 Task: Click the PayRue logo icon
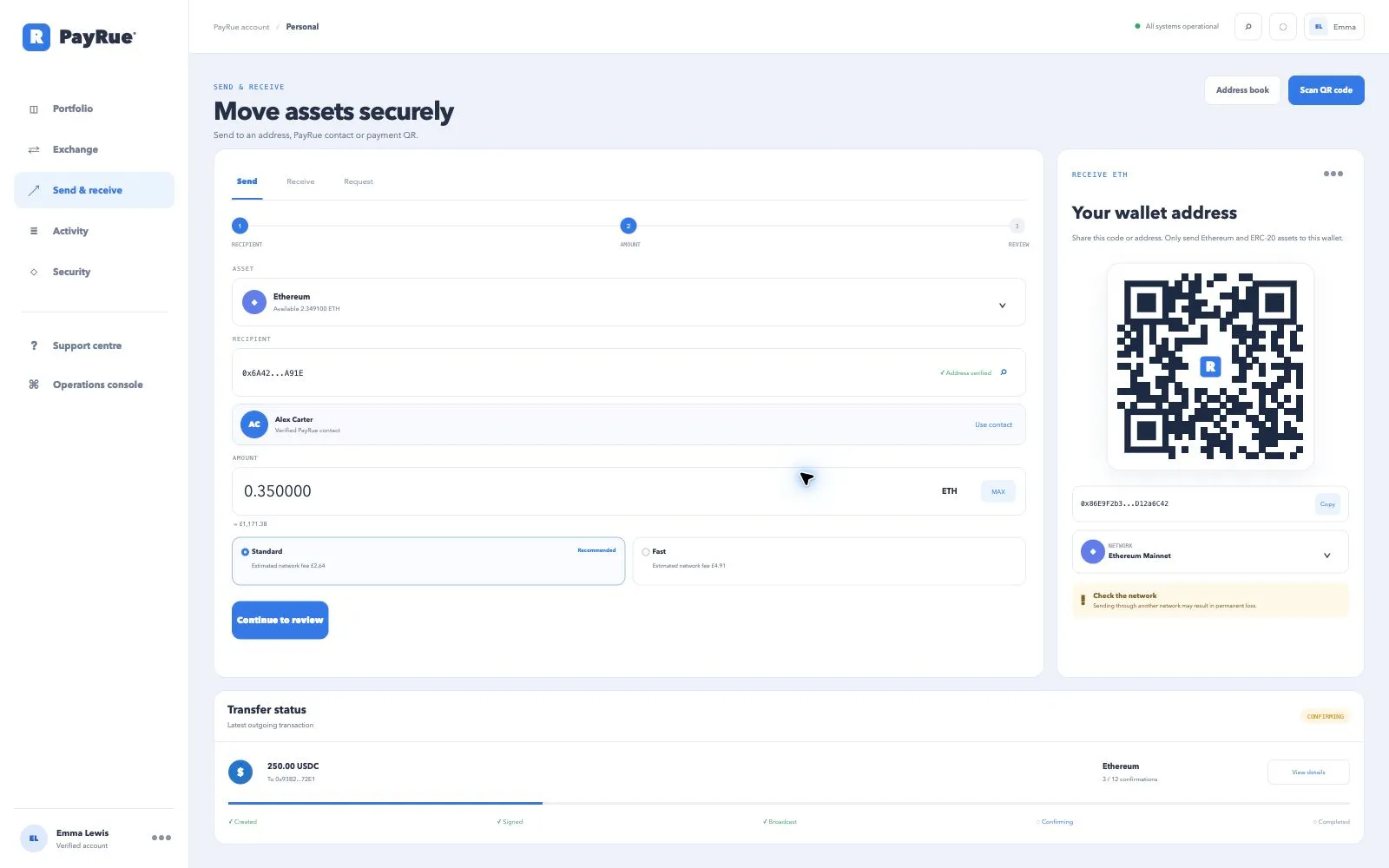coord(36,36)
